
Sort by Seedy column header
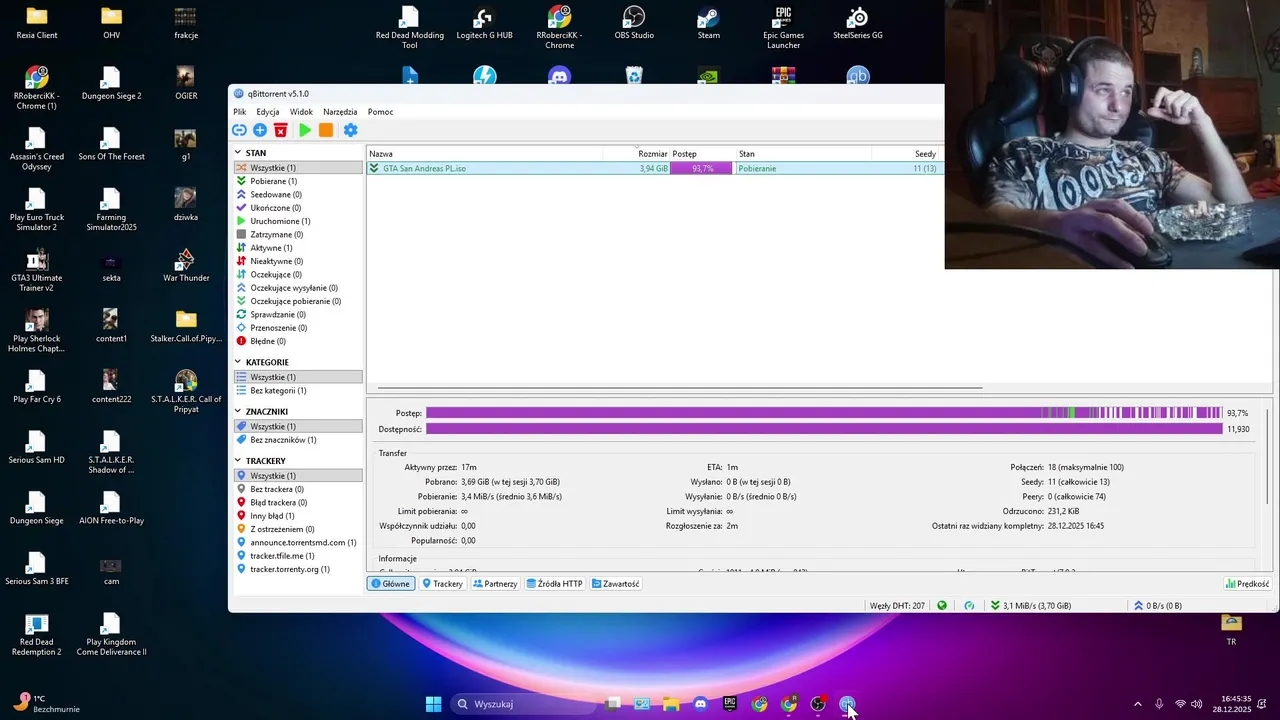pos(907,154)
